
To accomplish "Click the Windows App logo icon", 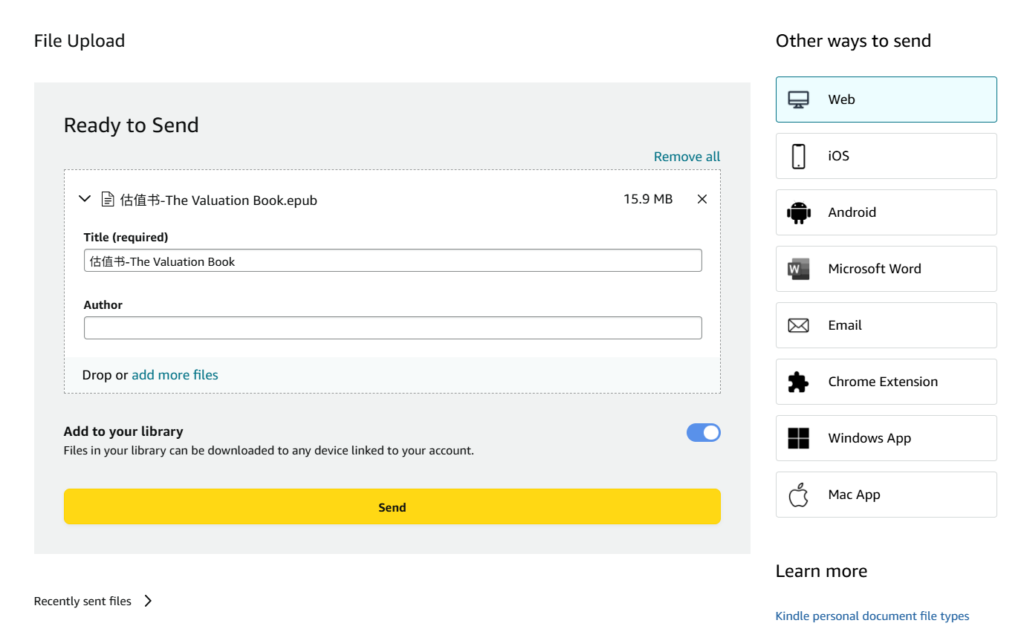I will click(x=798, y=438).
